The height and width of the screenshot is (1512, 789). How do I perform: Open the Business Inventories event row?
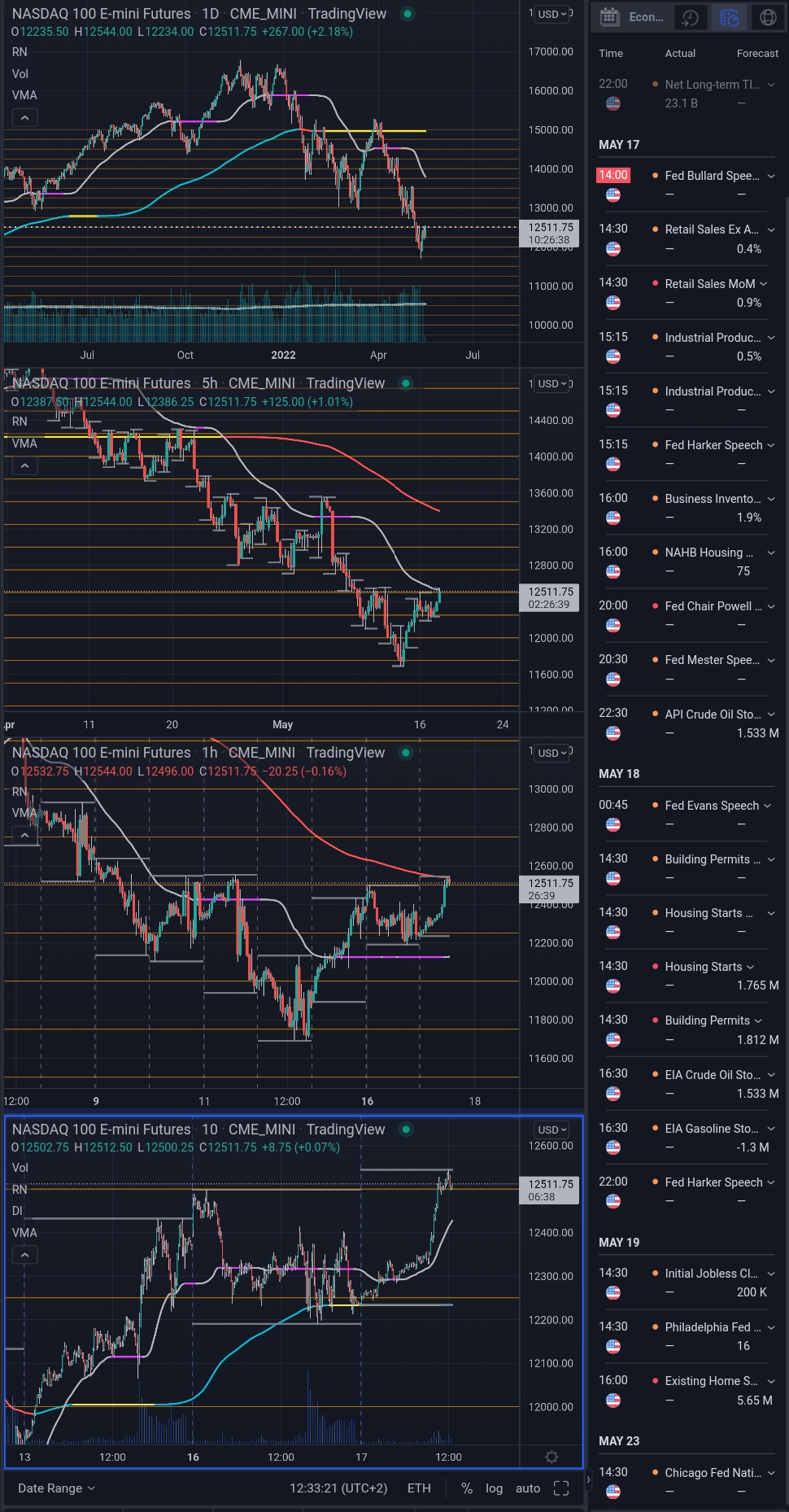pos(687,508)
